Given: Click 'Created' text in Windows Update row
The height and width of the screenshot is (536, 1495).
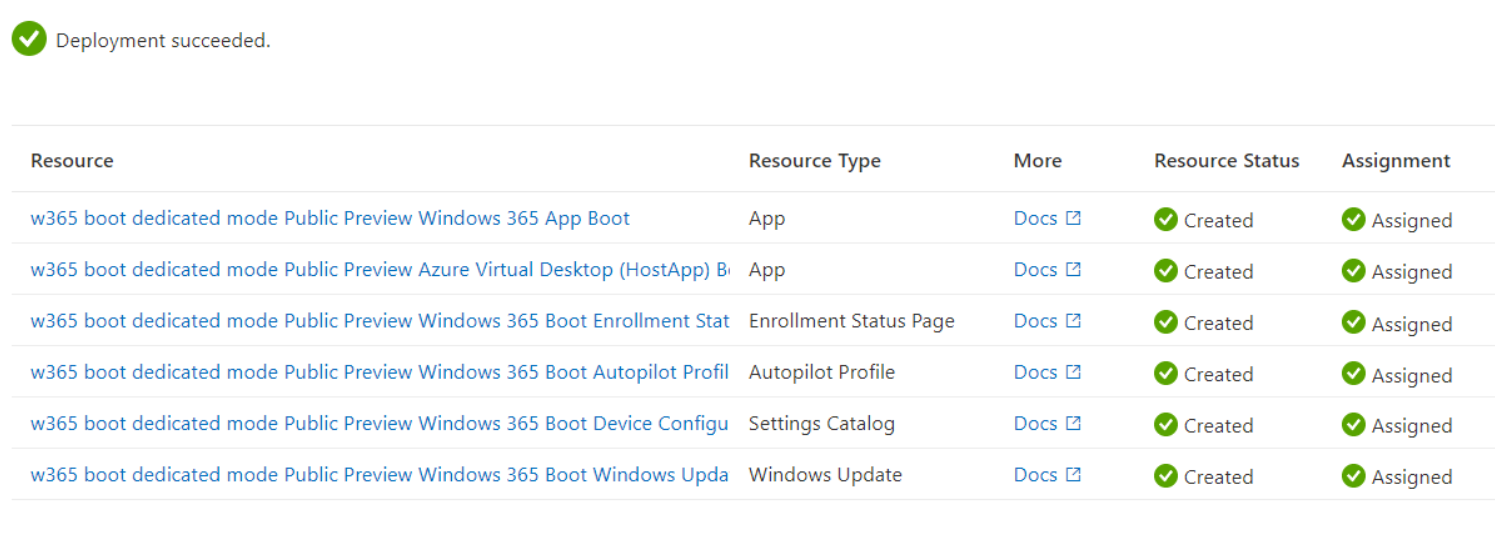Looking at the screenshot, I should point(1218,477).
